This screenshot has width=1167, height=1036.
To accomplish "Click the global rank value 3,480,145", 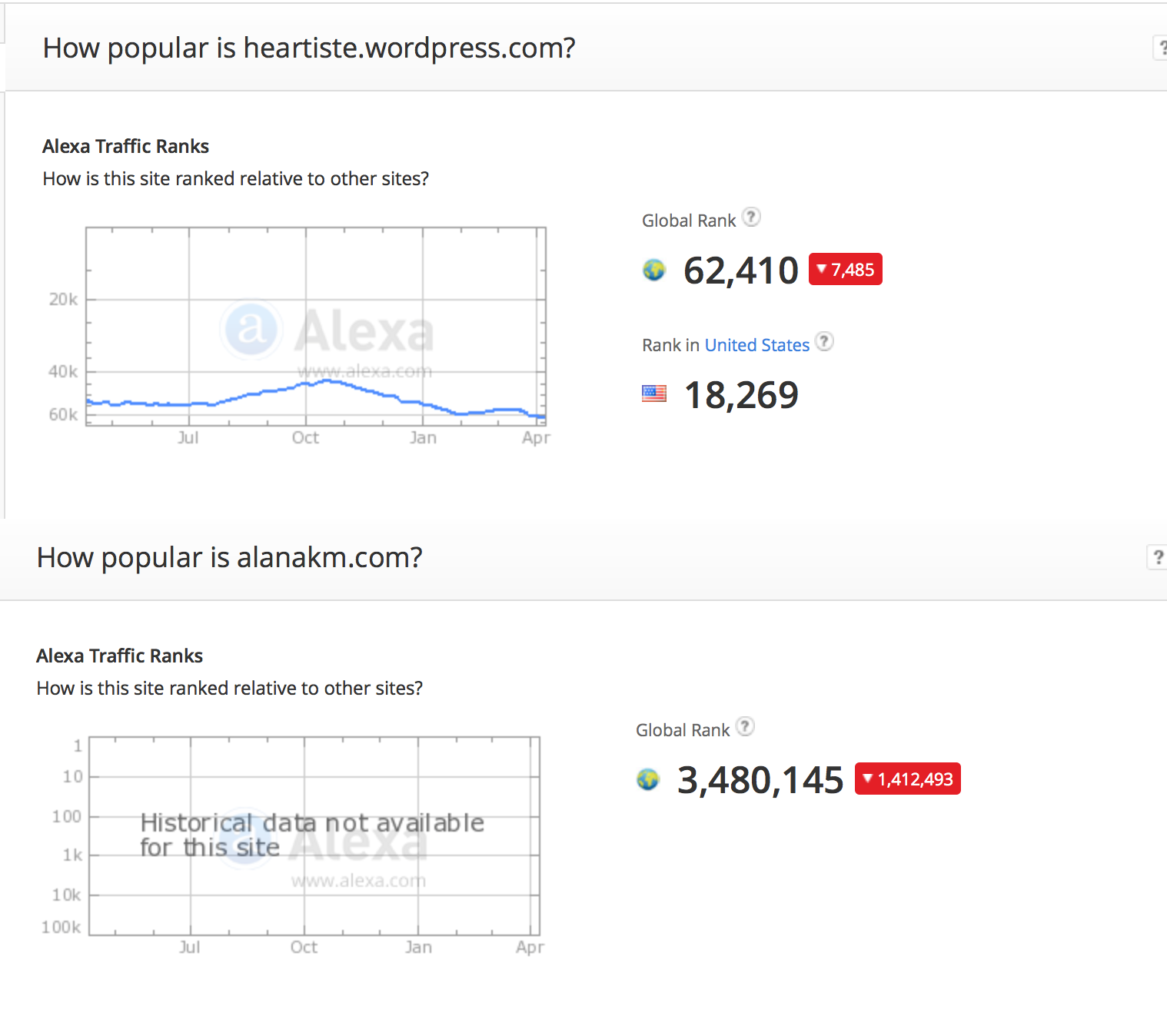I will [760, 780].
